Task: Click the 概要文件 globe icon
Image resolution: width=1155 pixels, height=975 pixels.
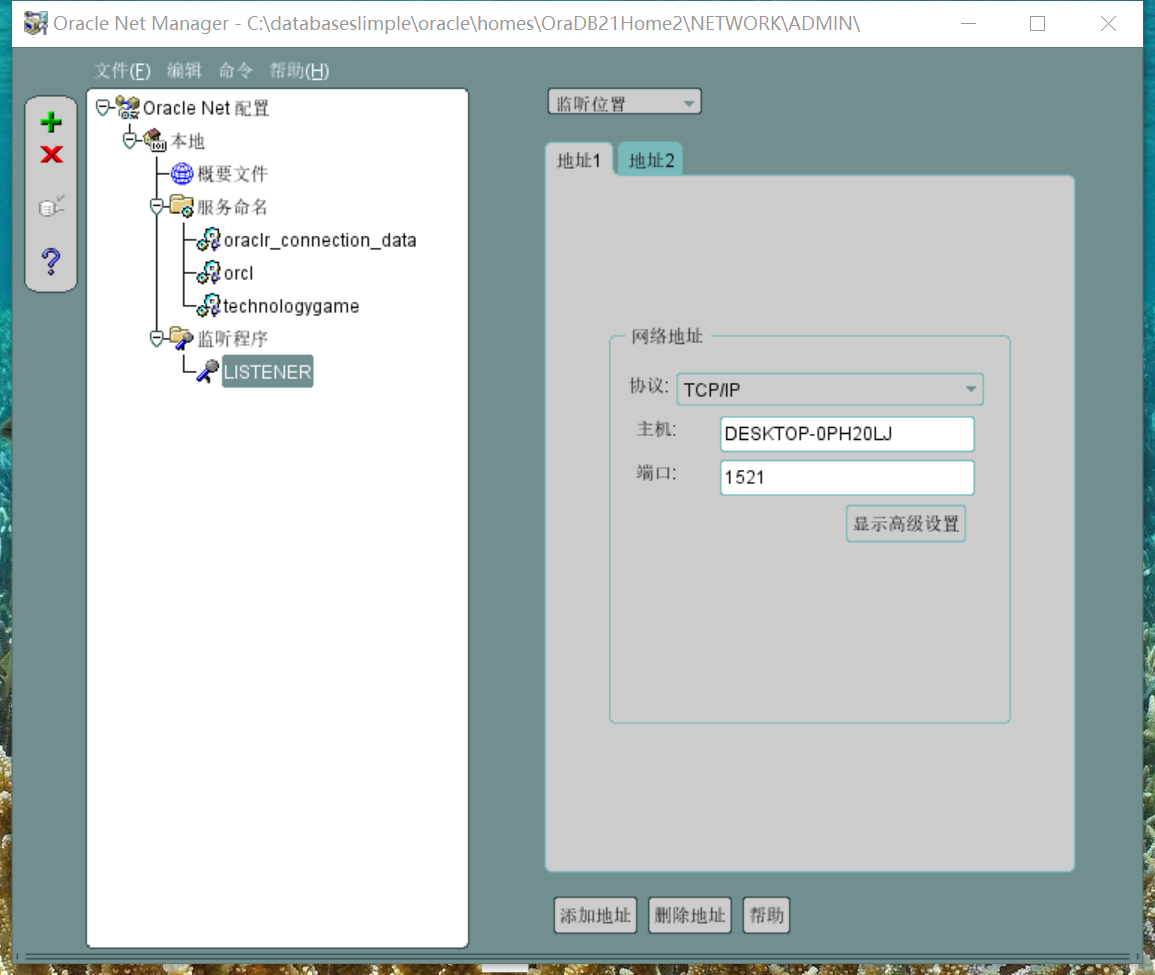Action: 182,173
